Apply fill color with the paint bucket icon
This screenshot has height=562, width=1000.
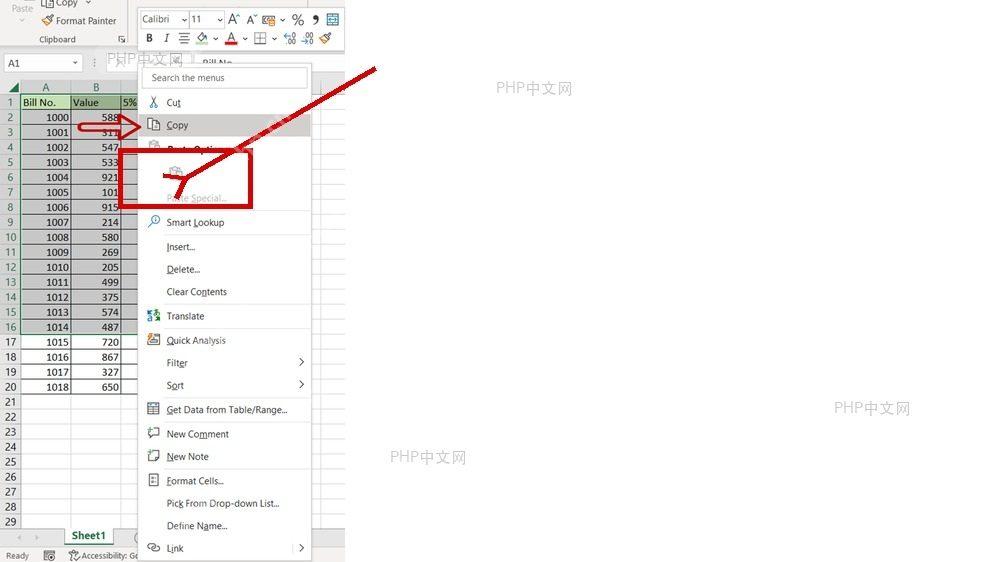(202, 38)
